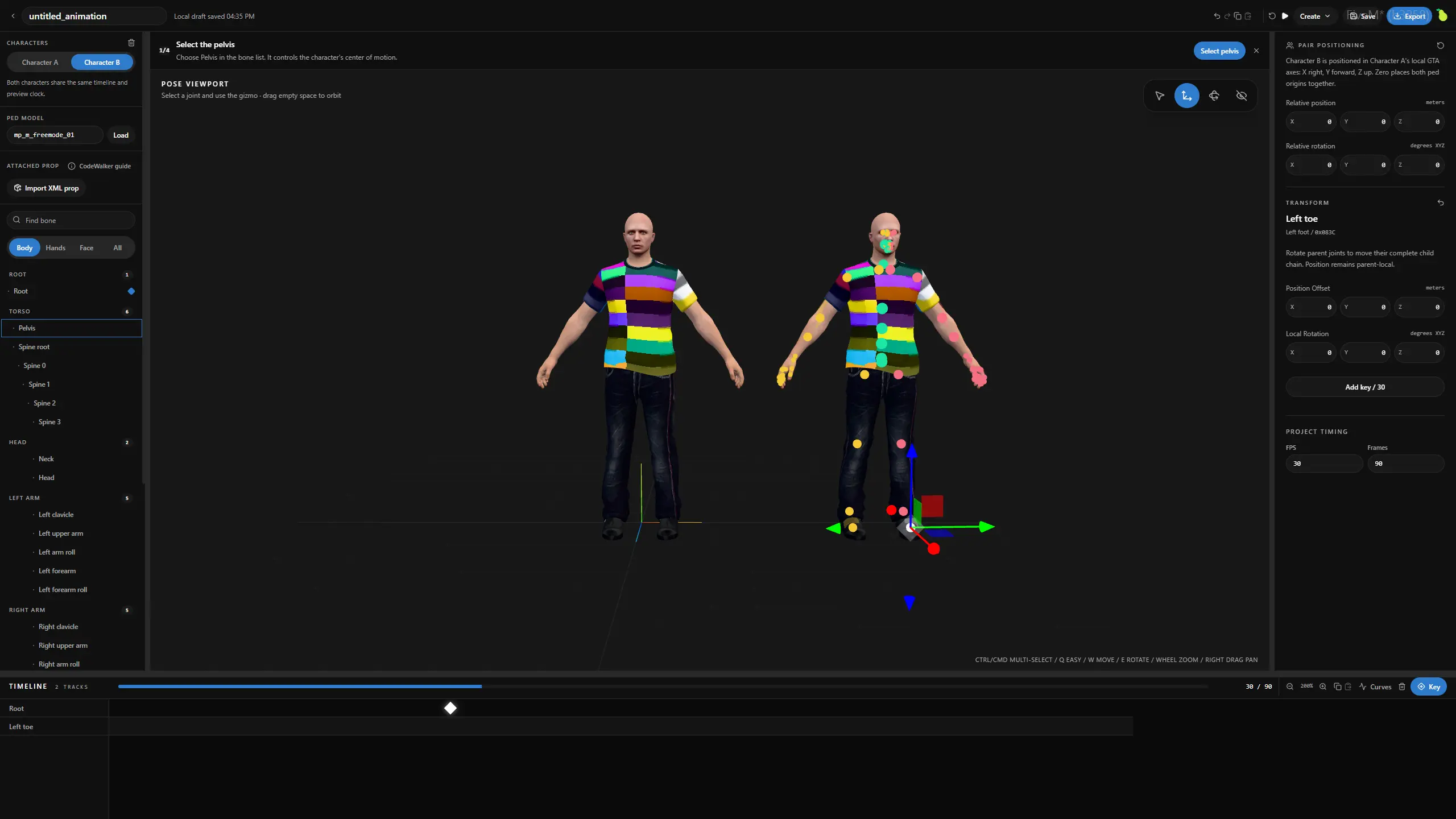1456x819 pixels.
Task: Reset pair positioning with its refresh icon
Action: [1440, 45]
